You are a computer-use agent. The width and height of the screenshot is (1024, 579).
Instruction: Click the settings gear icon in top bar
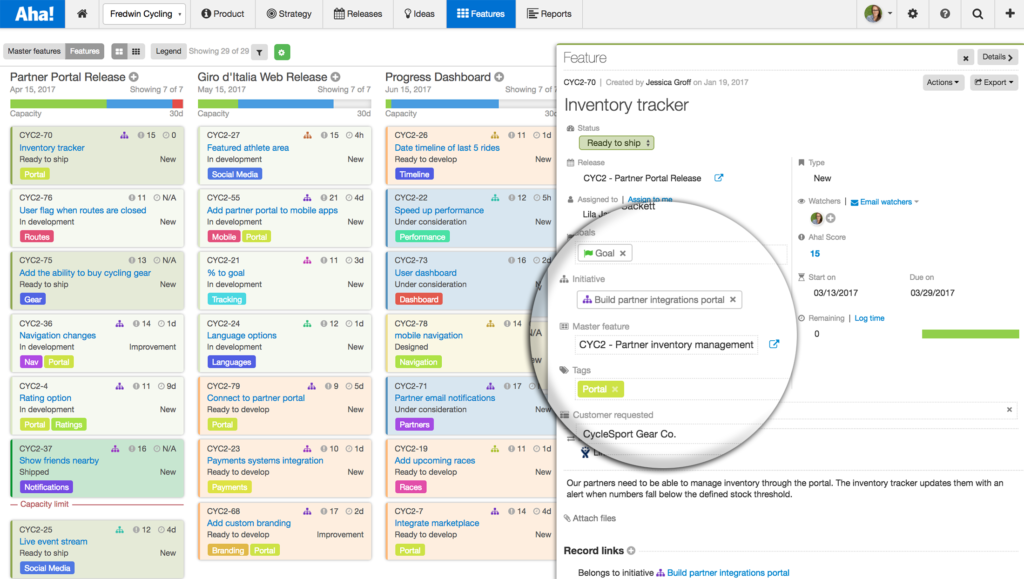pyautogui.click(x=912, y=14)
